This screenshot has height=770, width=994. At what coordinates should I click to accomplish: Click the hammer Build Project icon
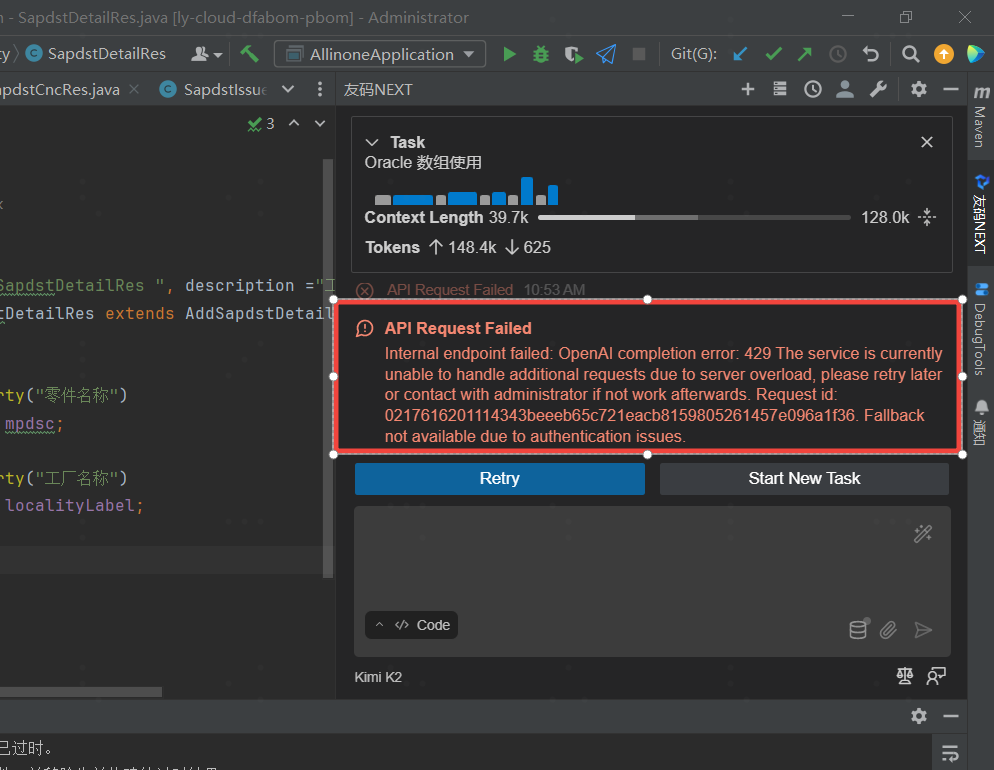point(249,54)
